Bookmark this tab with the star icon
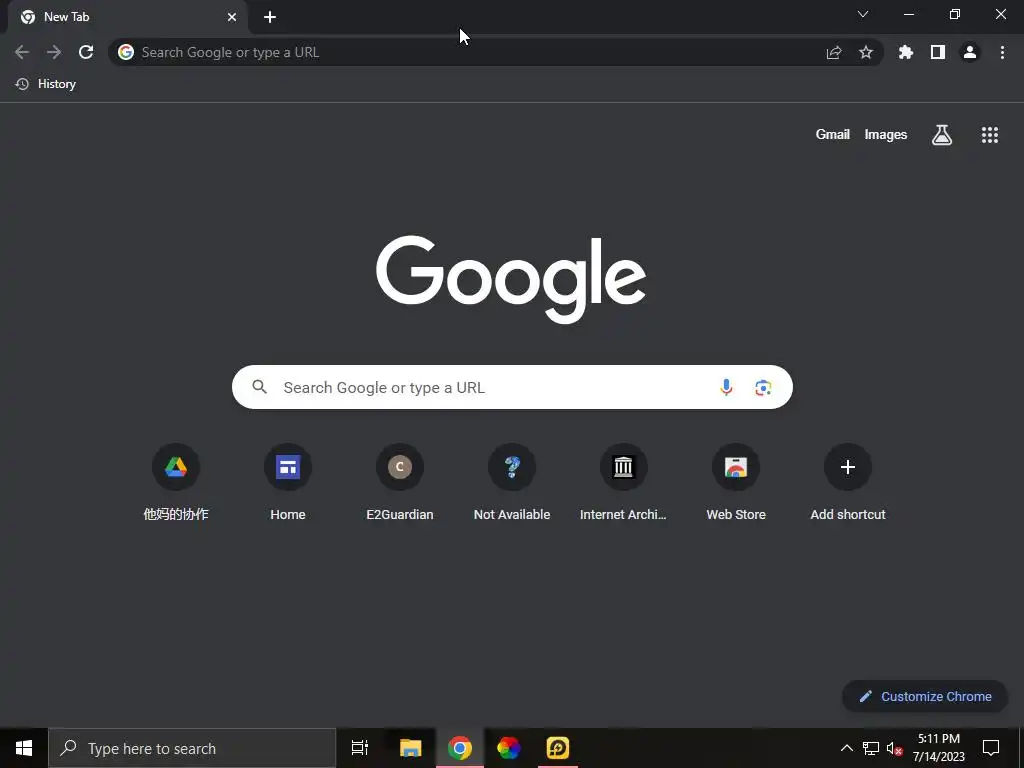The image size is (1024, 768). coord(866,52)
